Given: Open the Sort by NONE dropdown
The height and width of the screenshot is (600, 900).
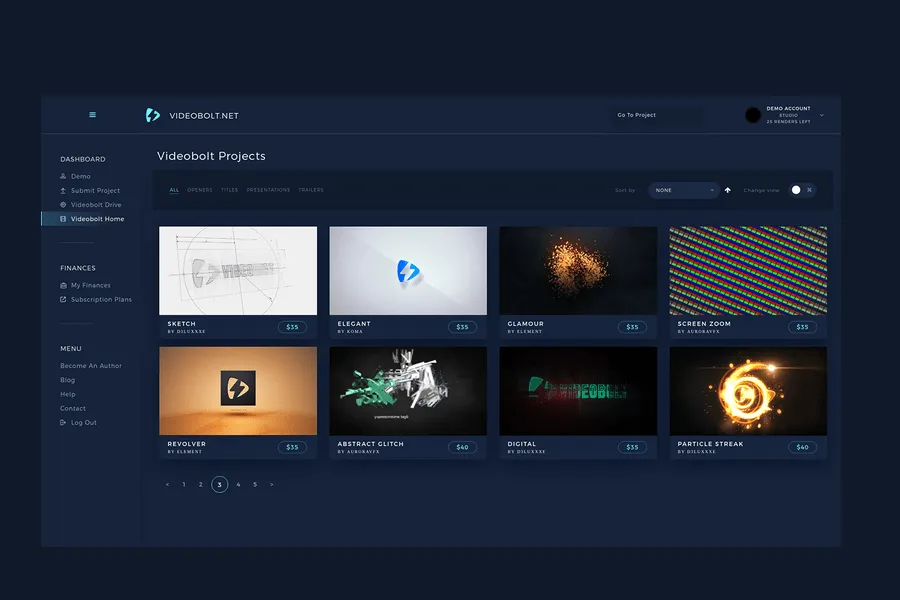Looking at the screenshot, I should (x=683, y=189).
